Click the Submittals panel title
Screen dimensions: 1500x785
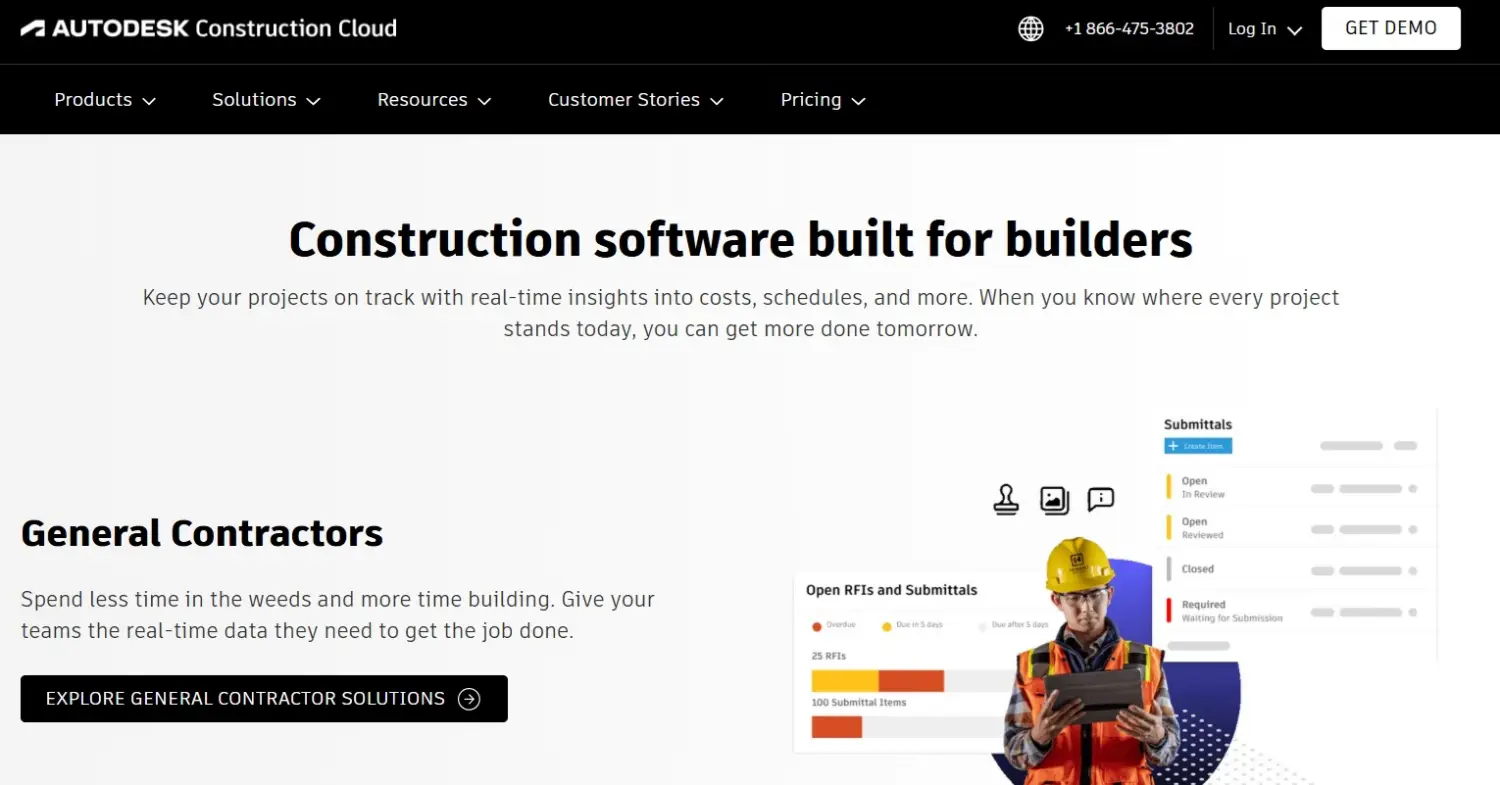(x=1198, y=424)
